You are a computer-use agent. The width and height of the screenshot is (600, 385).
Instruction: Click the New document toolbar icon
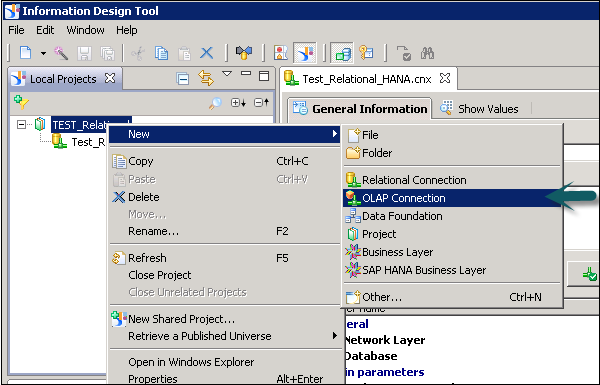pyautogui.click(x=26, y=53)
